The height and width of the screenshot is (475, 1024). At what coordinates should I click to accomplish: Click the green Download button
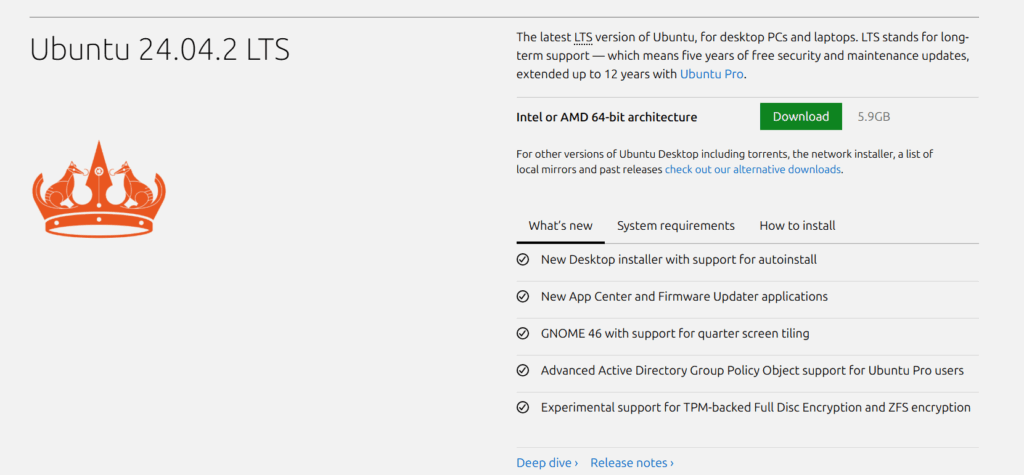point(801,117)
